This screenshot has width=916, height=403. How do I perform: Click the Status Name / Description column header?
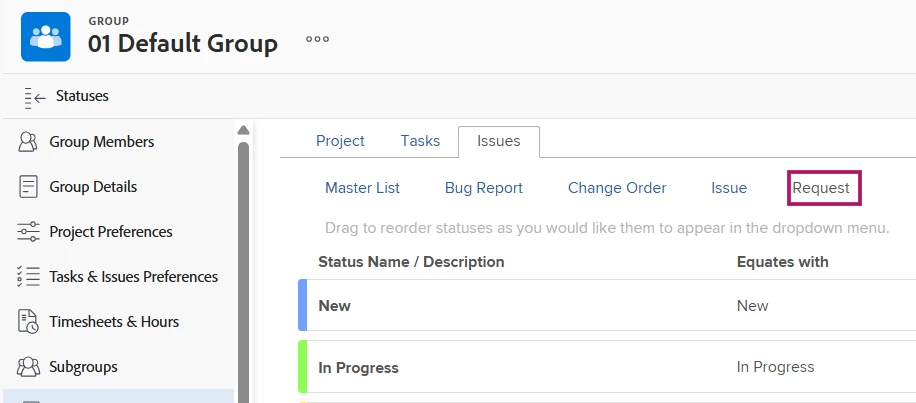coord(411,262)
